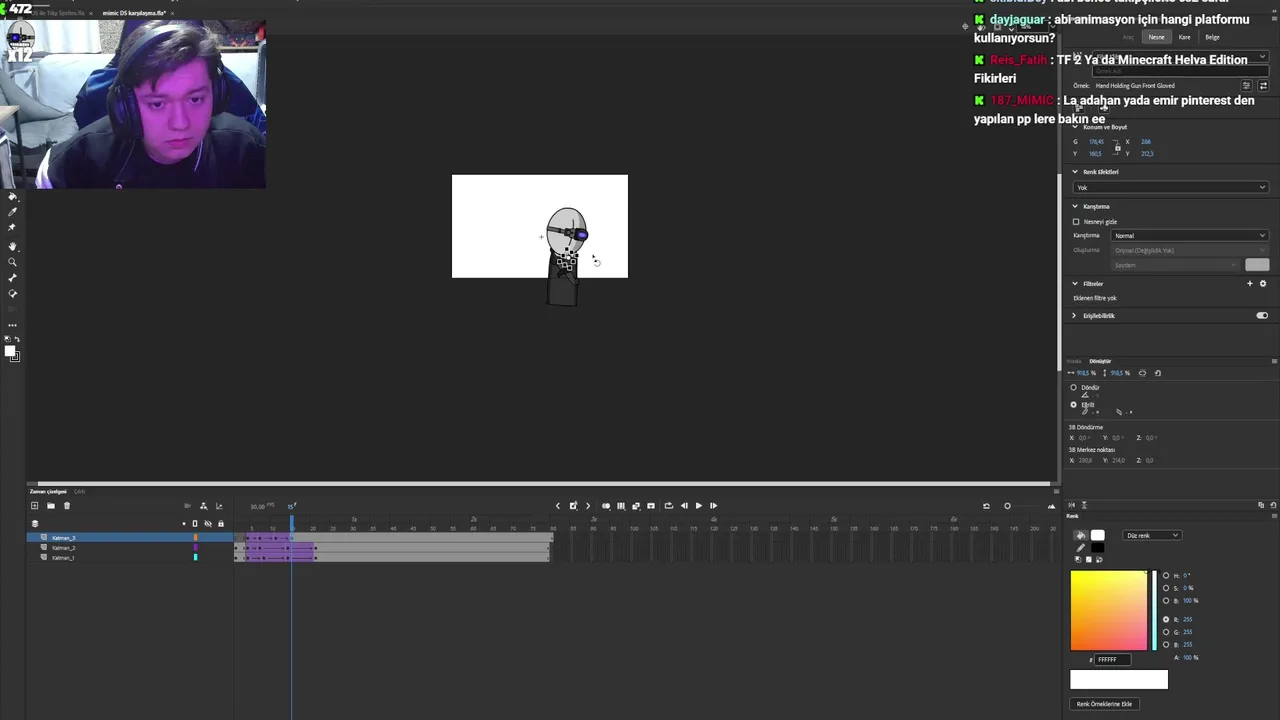Switch to the Dönüştür panel tab
Viewport: 1280px width, 720px height.
click(x=1100, y=361)
